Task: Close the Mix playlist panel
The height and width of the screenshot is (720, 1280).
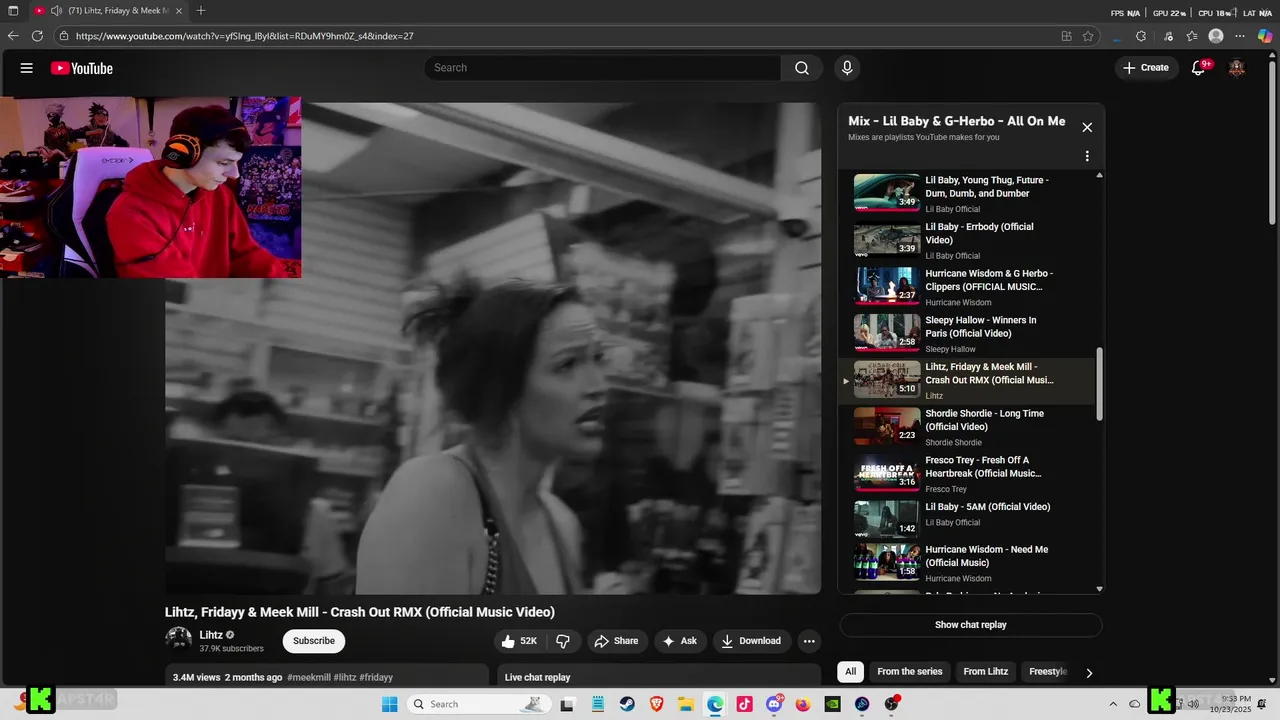Action: [x=1087, y=127]
